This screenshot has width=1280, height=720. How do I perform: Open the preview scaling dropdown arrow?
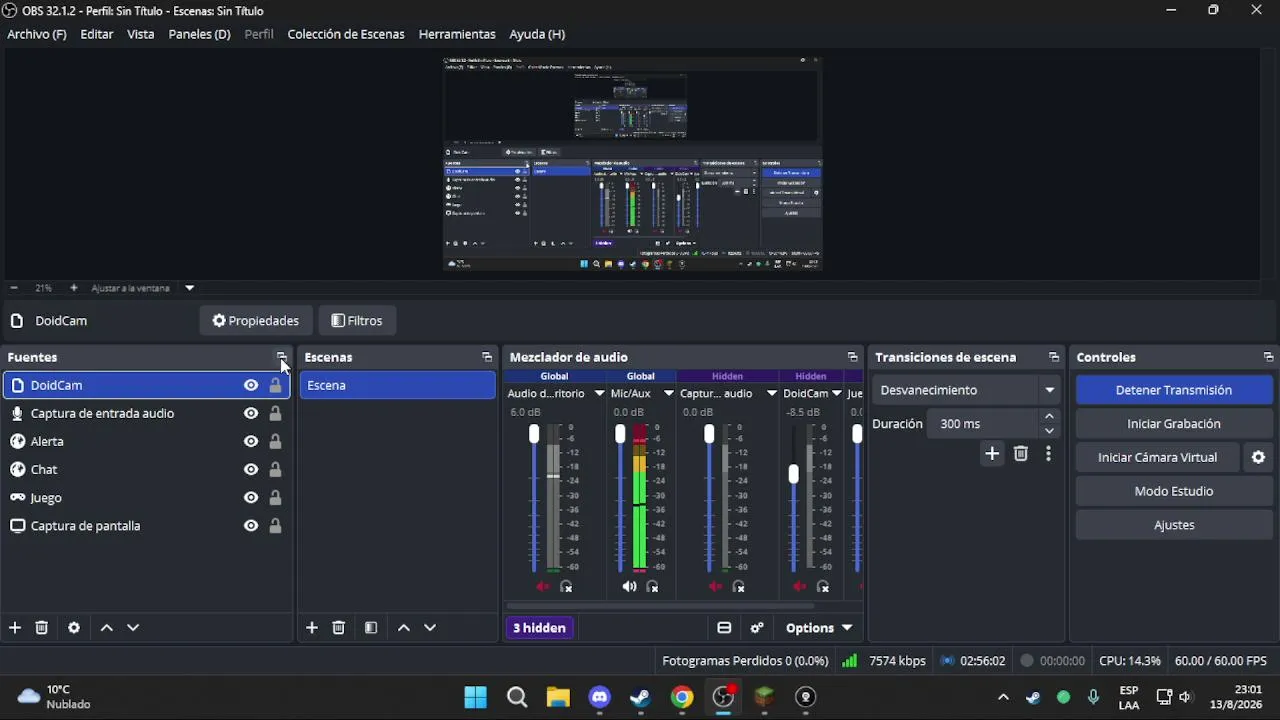click(x=189, y=288)
